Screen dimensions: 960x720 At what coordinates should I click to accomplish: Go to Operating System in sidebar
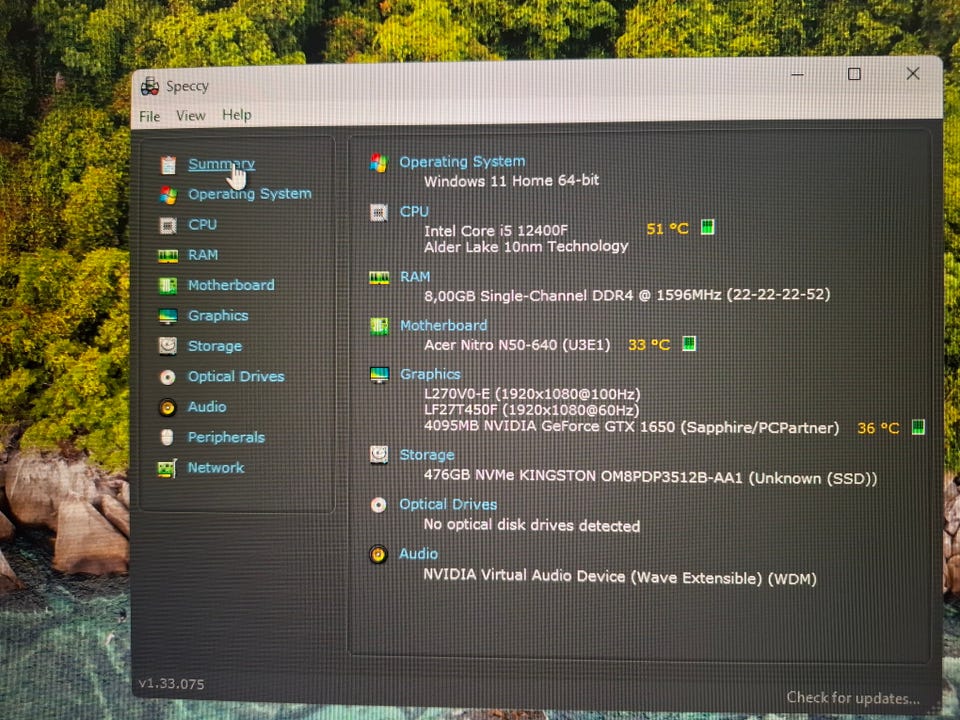click(250, 193)
